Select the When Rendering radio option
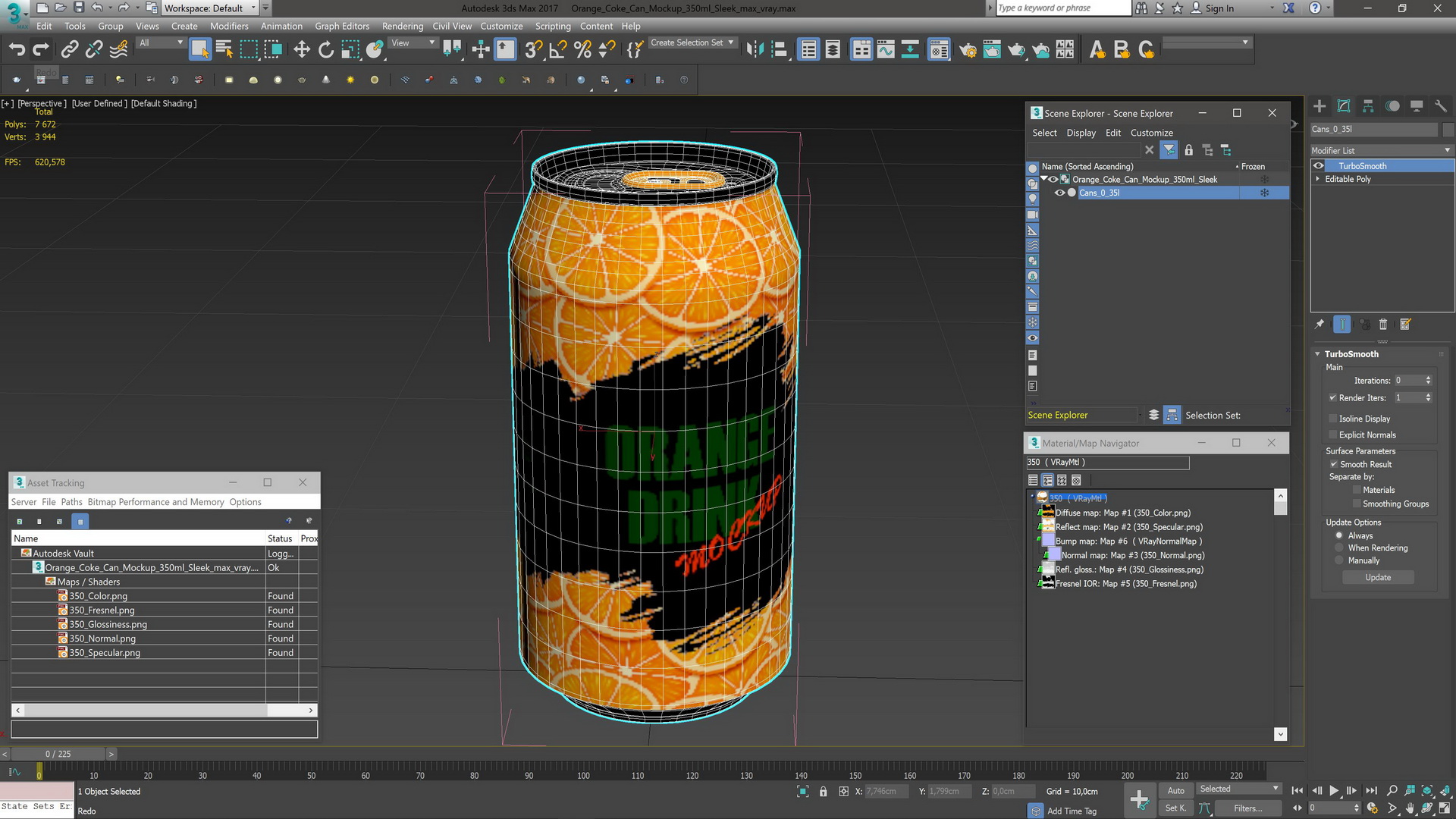This screenshot has height=819, width=1456. (1339, 548)
